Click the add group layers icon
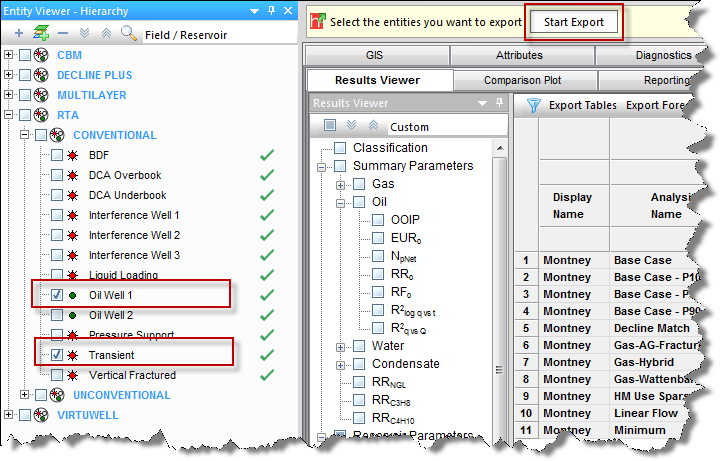Image resolution: width=720 pixels, height=461 pixels. coord(40,32)
